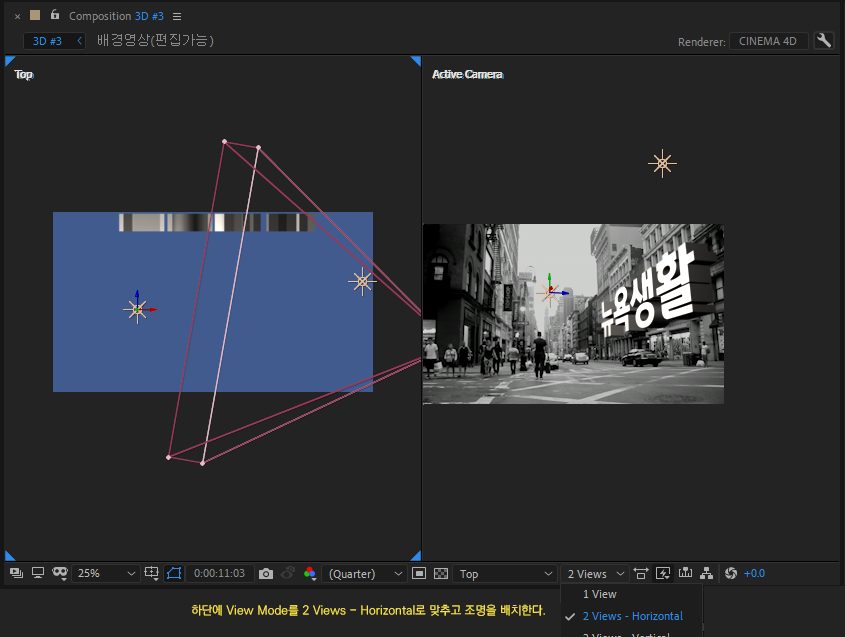Click the 배경영상(편집가능) breadcrumb
The width and height of the screenshot is (845, 637).
[155, 40]
